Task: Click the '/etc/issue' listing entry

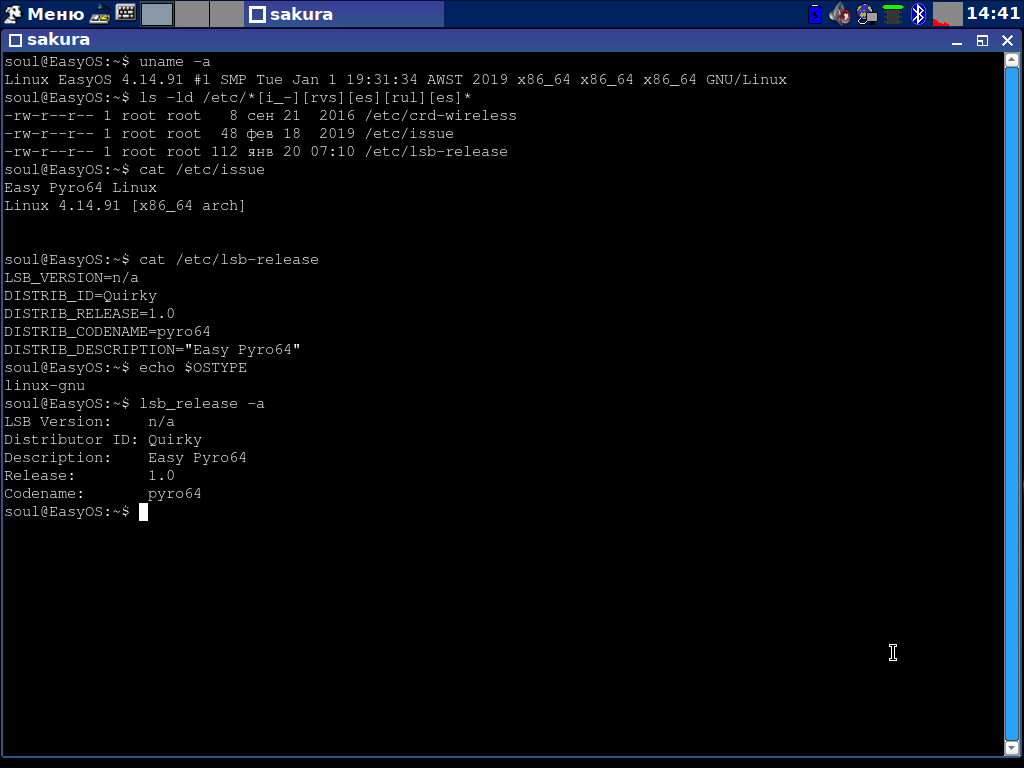Action: point(409,133)
